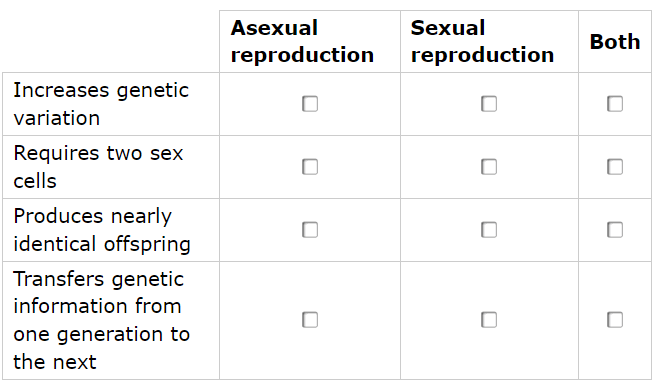Click the Transfers genetic information row label
Screen dimensions: 658x389
(101, 320)
